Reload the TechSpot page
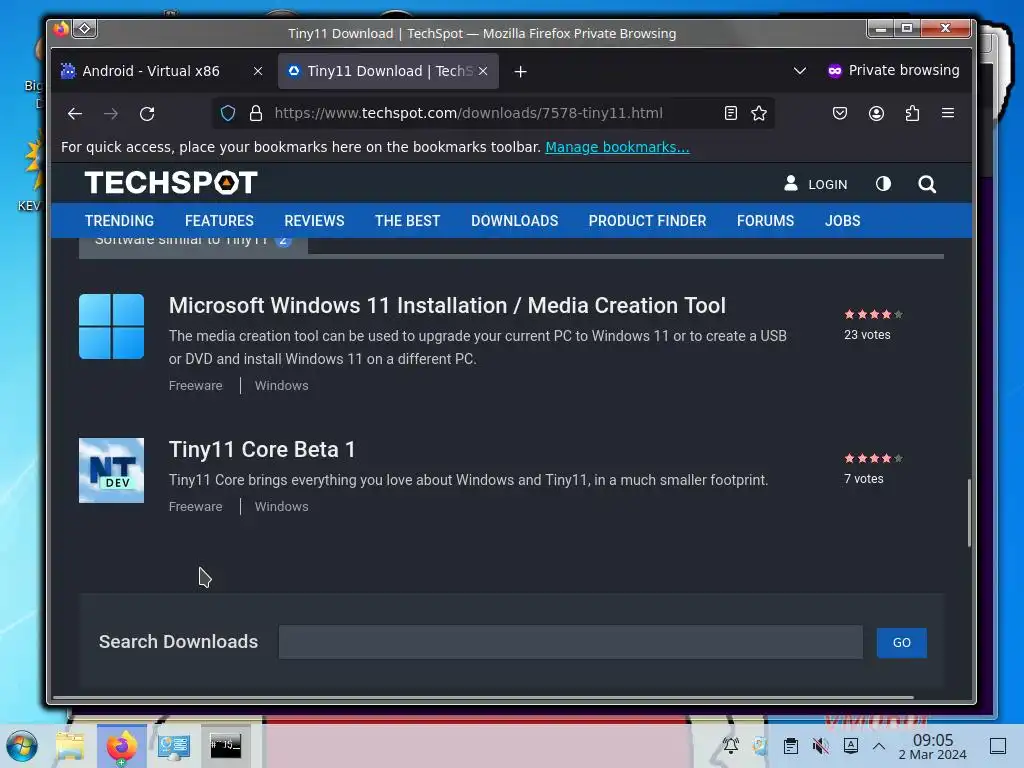Viewport: 1024px width, 768px height. point(147,114)
